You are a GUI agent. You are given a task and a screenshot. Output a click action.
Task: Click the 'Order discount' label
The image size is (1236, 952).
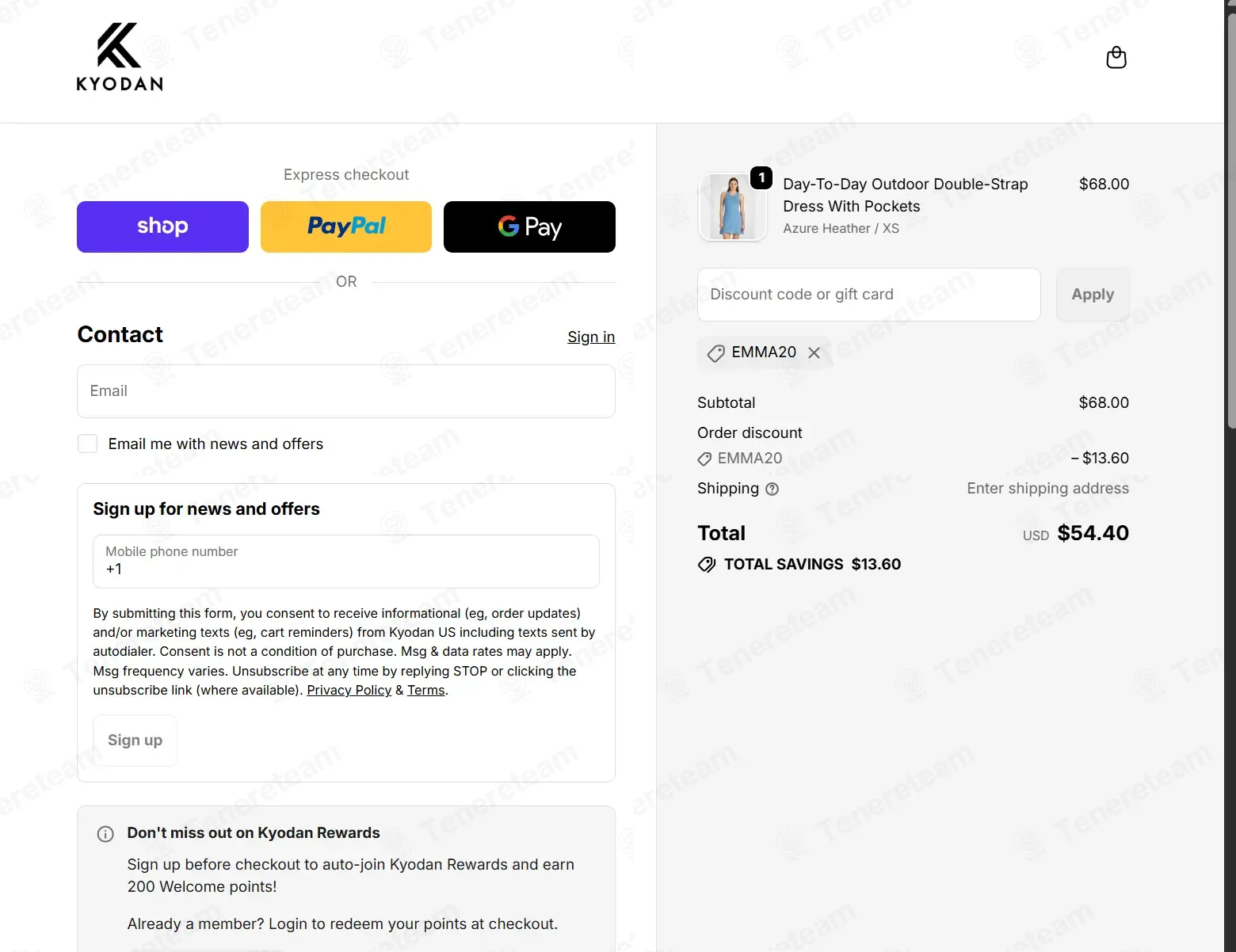(x=750, y=433)
